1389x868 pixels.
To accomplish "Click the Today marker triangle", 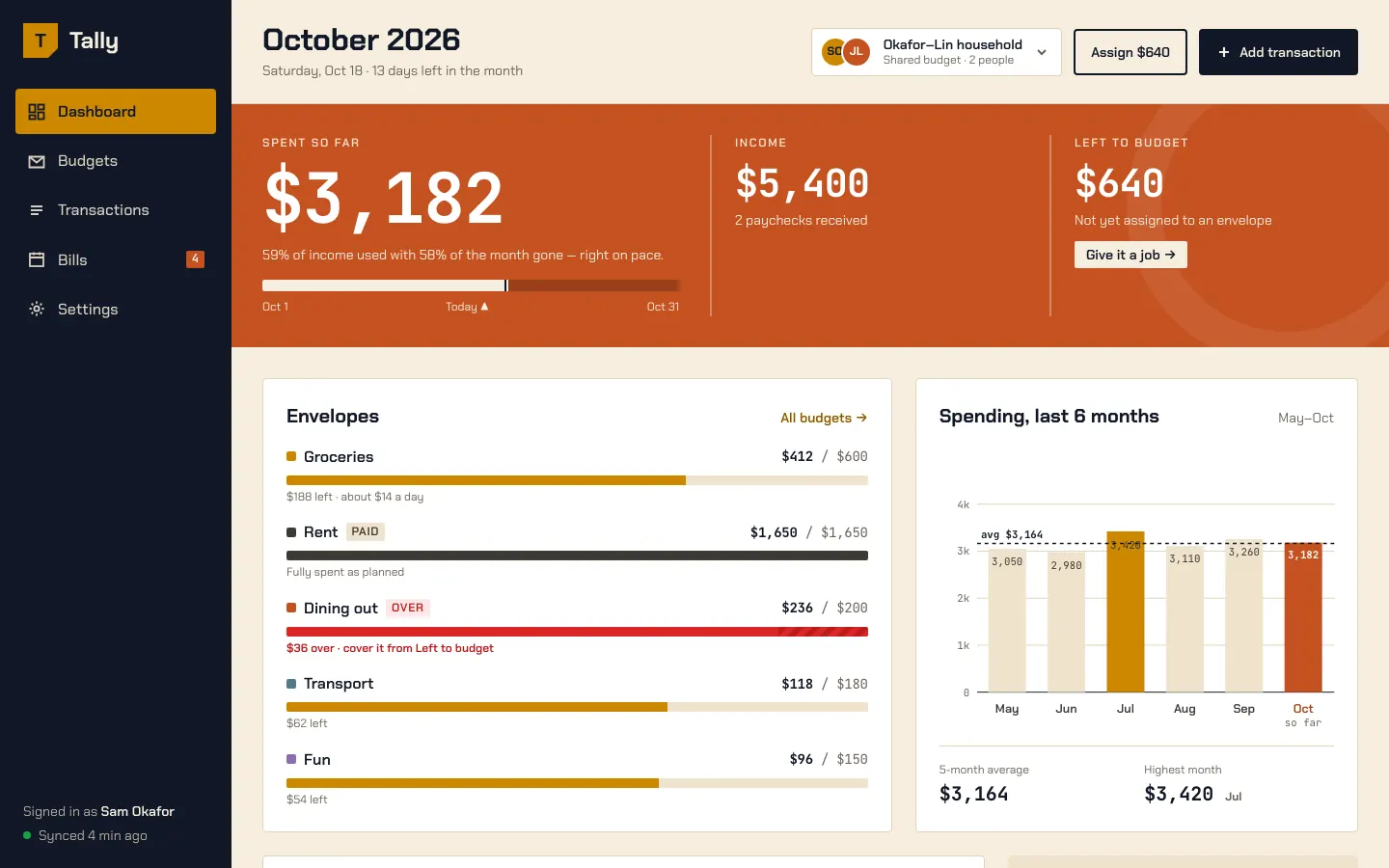I will (x=484, y=307).
